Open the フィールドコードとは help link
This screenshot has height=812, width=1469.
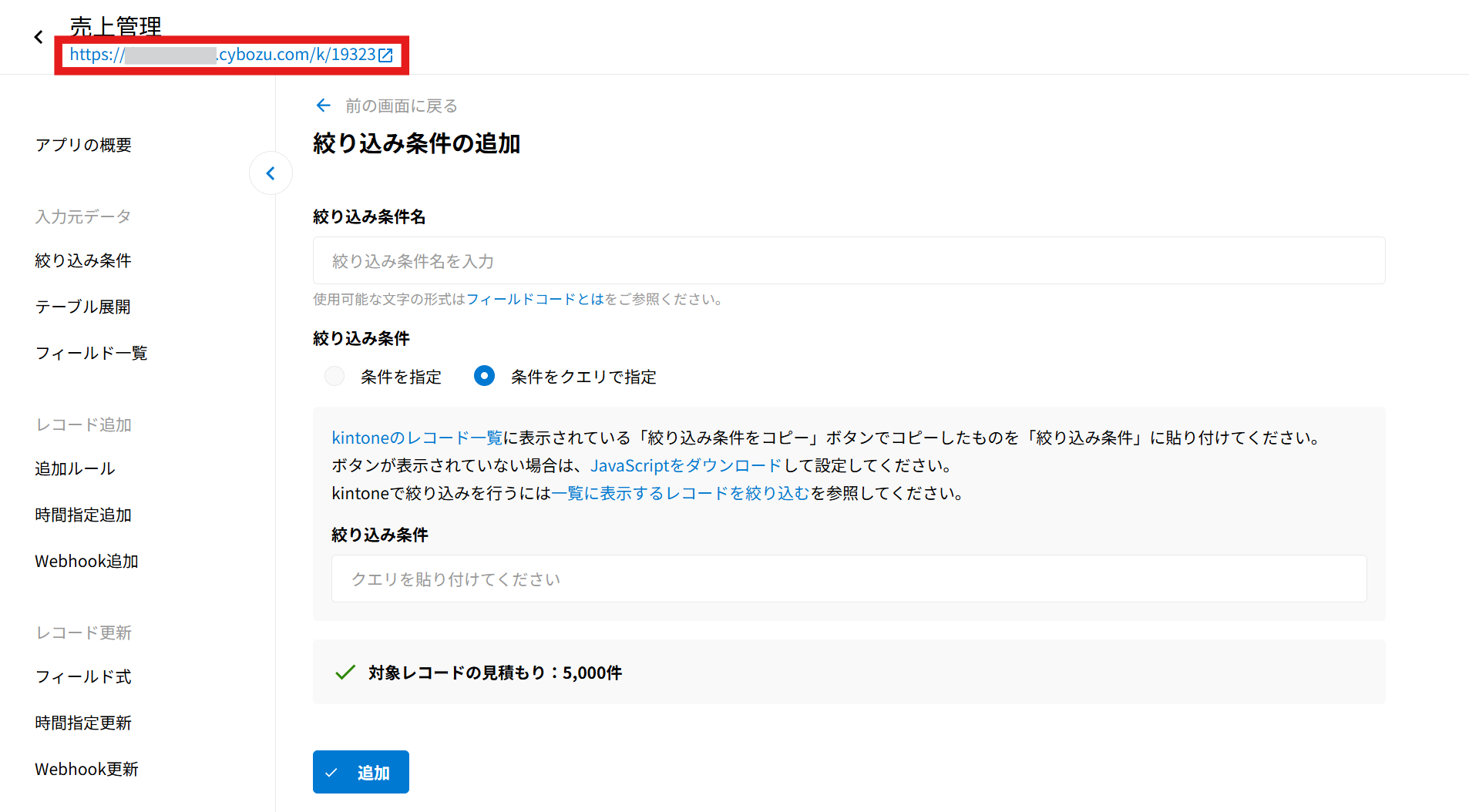pos(535,299)
